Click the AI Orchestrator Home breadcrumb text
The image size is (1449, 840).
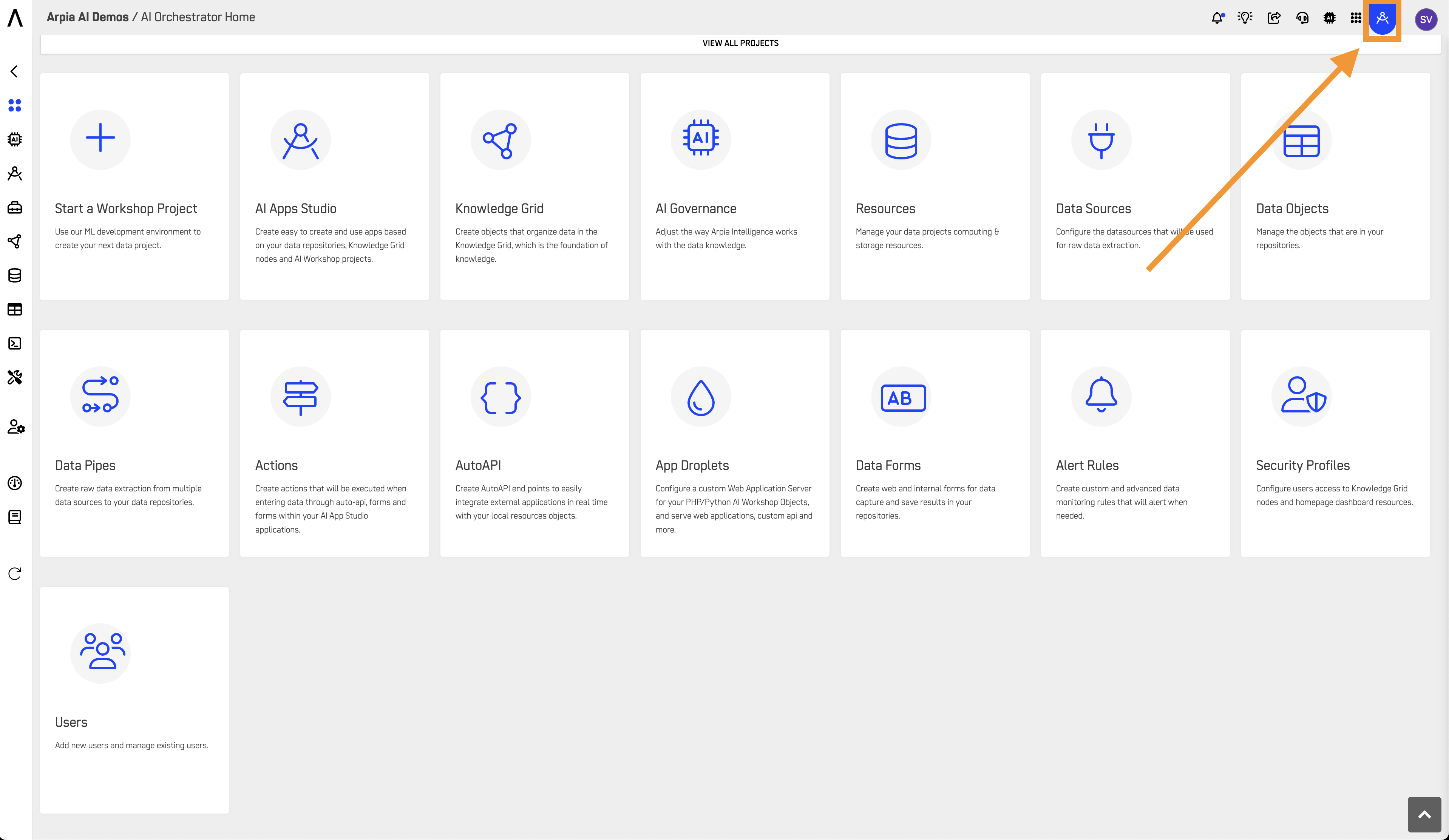198,17
